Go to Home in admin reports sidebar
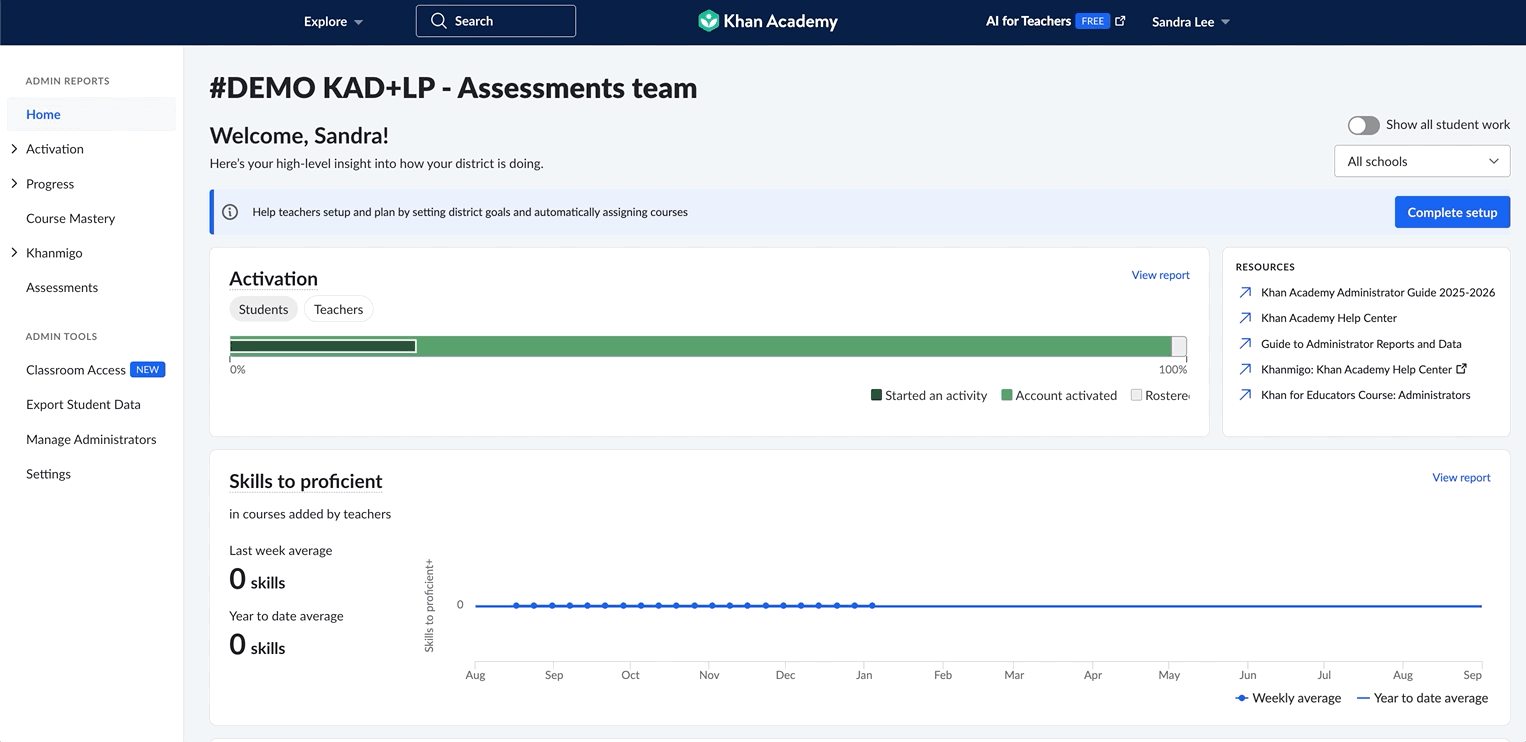Image resolution: width=1526 pixels, height=742 pixels. tap(91, 114)
